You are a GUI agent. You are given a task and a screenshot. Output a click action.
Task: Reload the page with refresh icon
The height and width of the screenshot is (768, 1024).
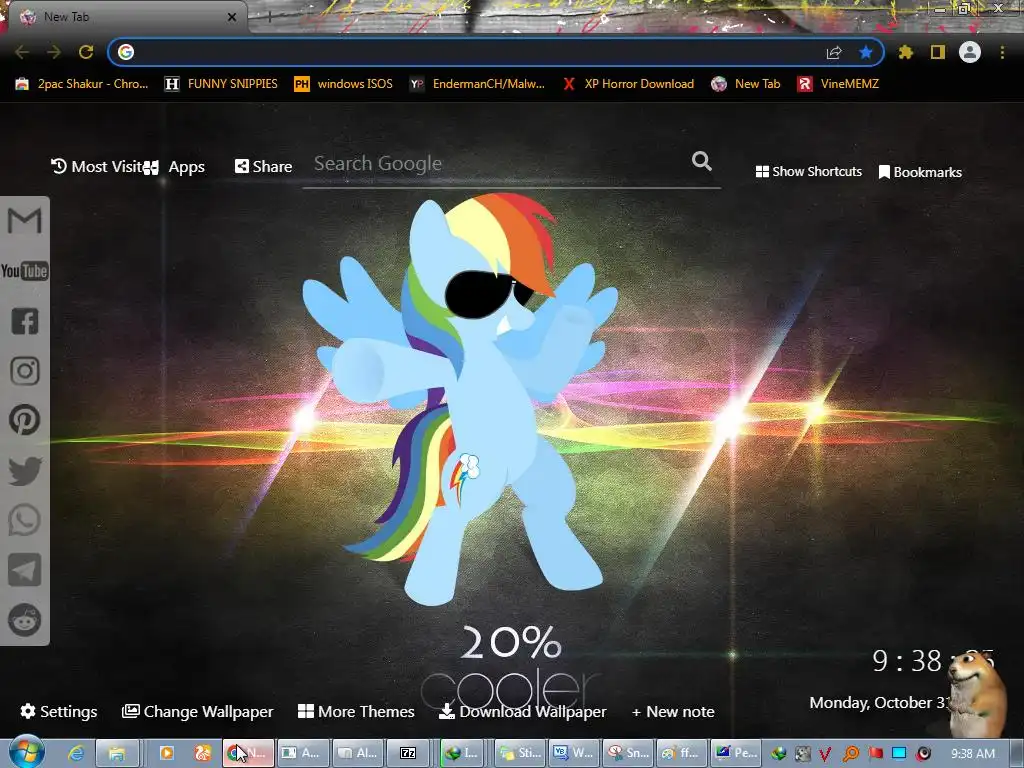(86, 52)
